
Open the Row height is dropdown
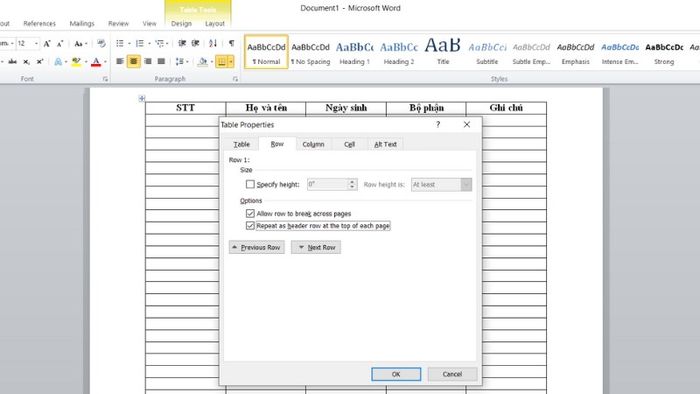coord(466,184)
